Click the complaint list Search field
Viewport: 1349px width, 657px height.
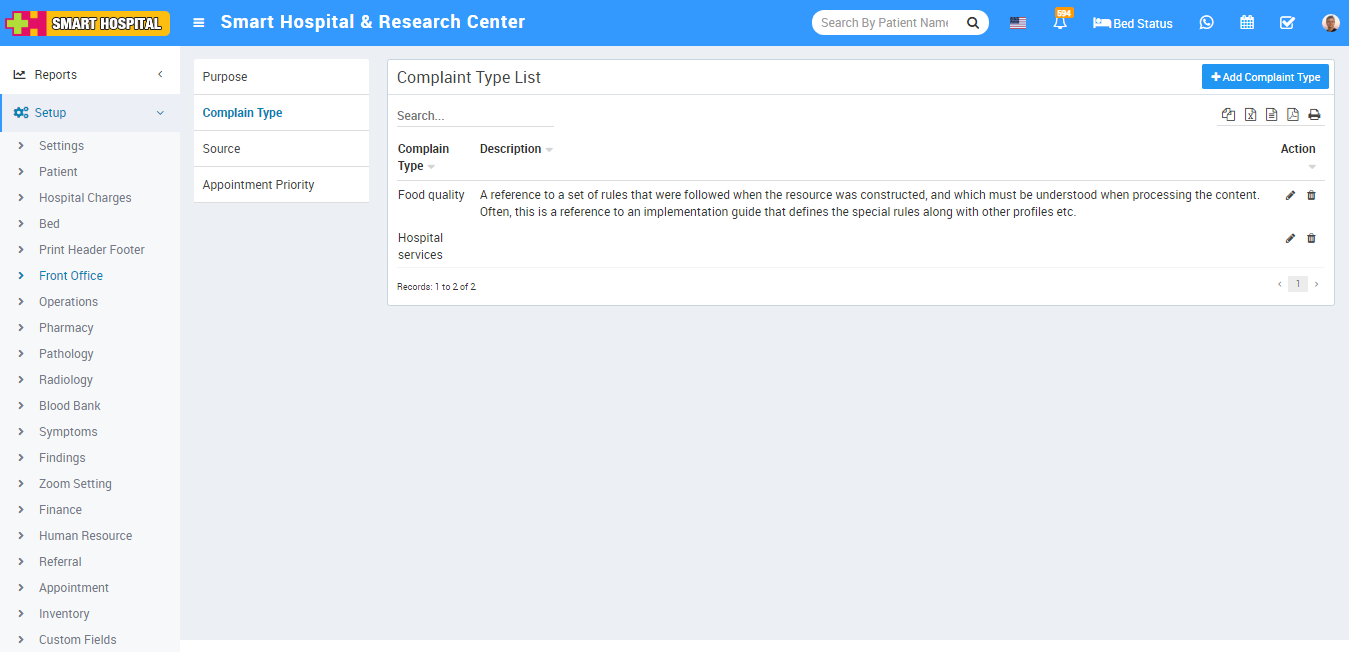pos(474,116)
